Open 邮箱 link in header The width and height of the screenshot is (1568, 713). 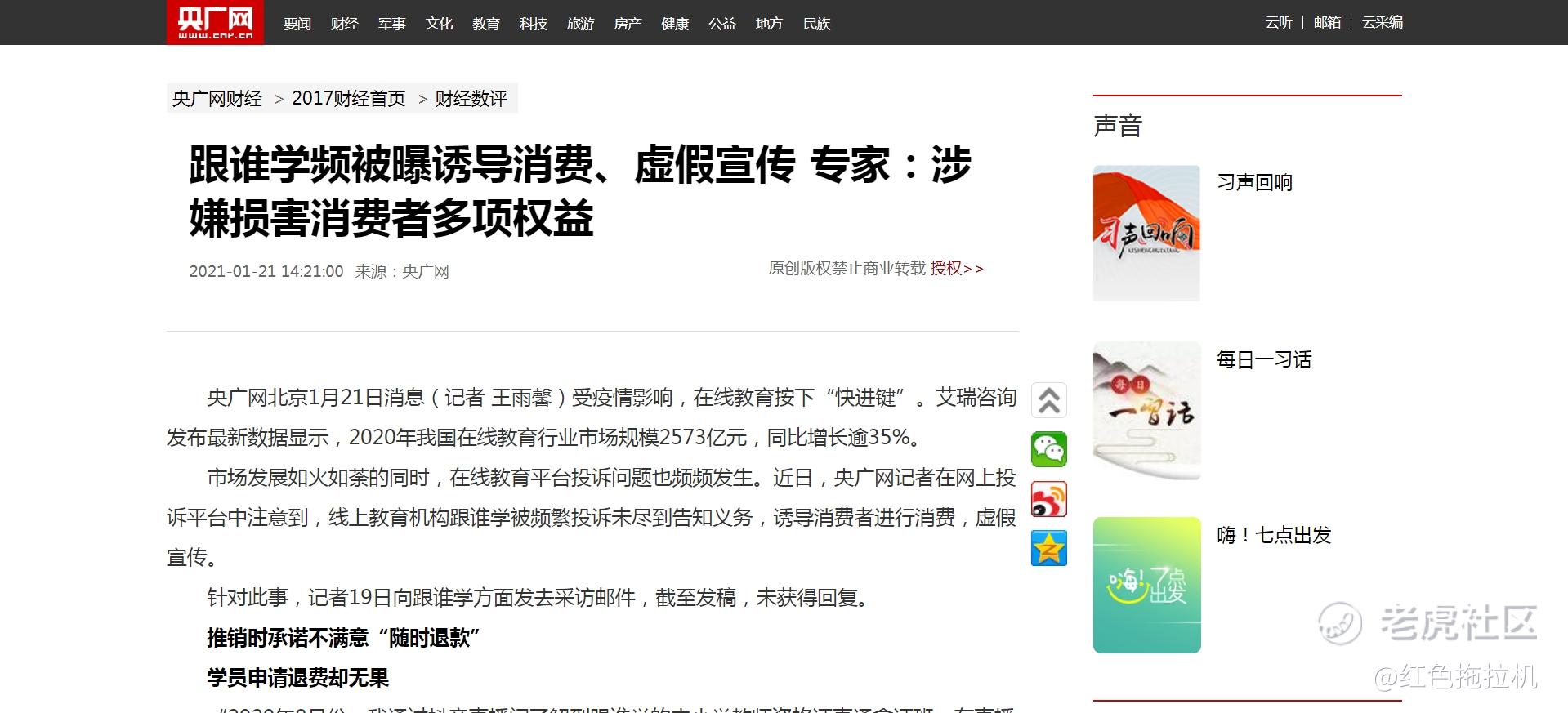[x=1327, y=22]
